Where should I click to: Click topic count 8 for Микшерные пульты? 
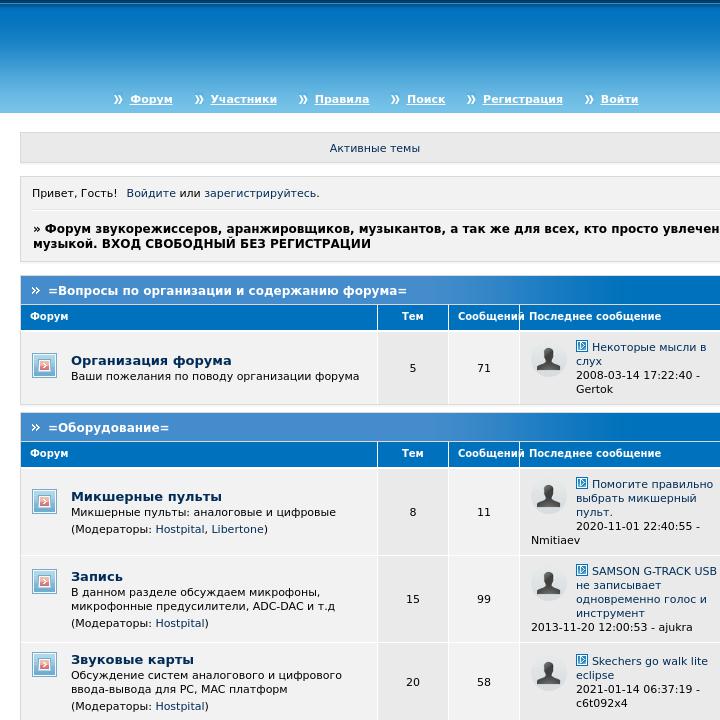coord(413,512)
